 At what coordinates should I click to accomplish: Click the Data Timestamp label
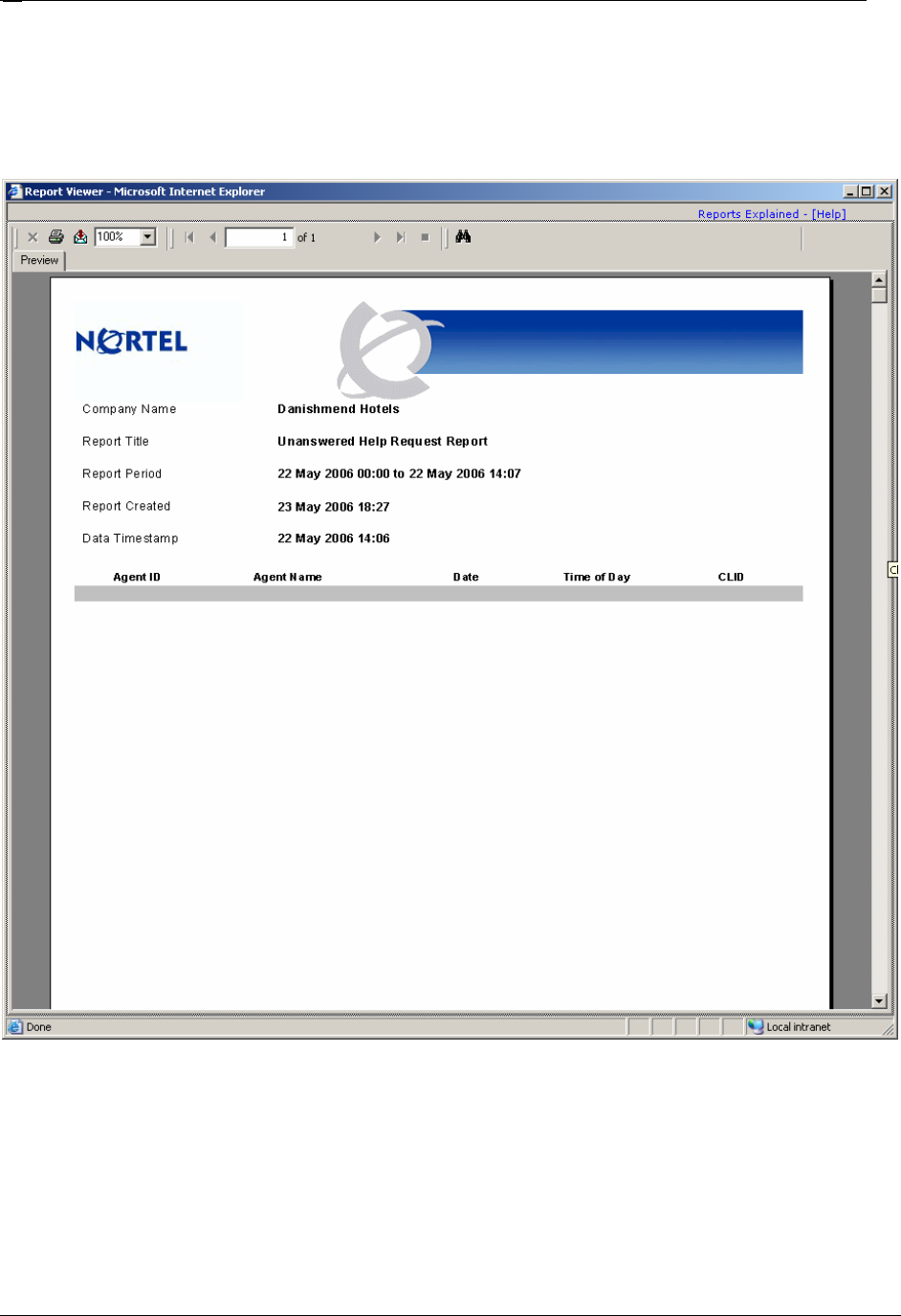(130, 538)
